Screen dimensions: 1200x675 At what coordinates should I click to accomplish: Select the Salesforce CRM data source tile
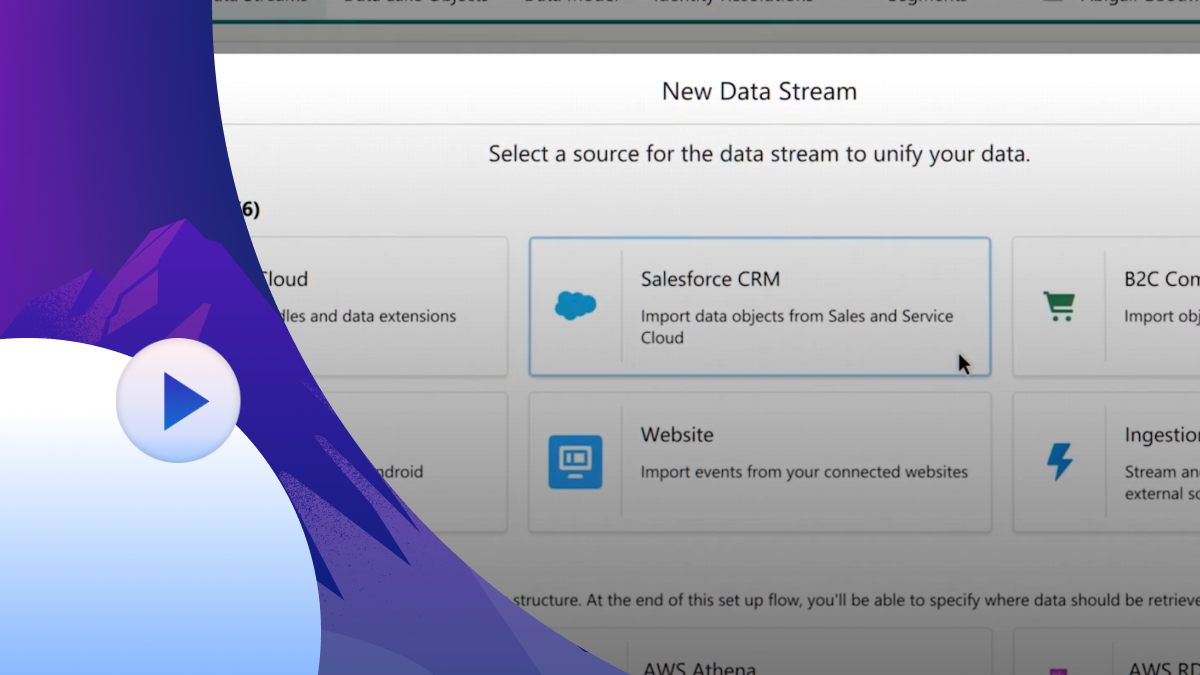tap(760, 306)
